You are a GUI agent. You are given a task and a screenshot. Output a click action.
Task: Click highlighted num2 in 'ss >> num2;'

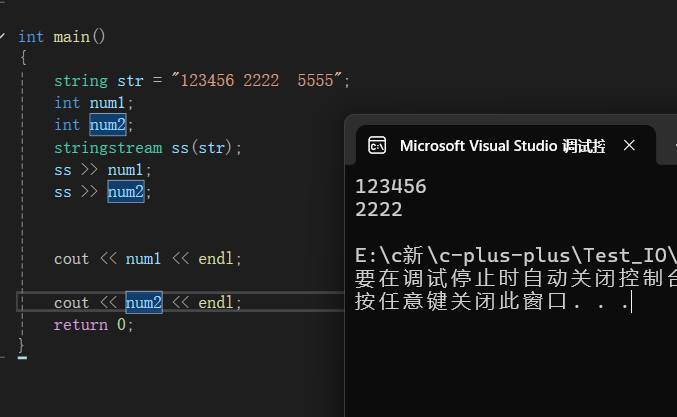tap(126, 192)
